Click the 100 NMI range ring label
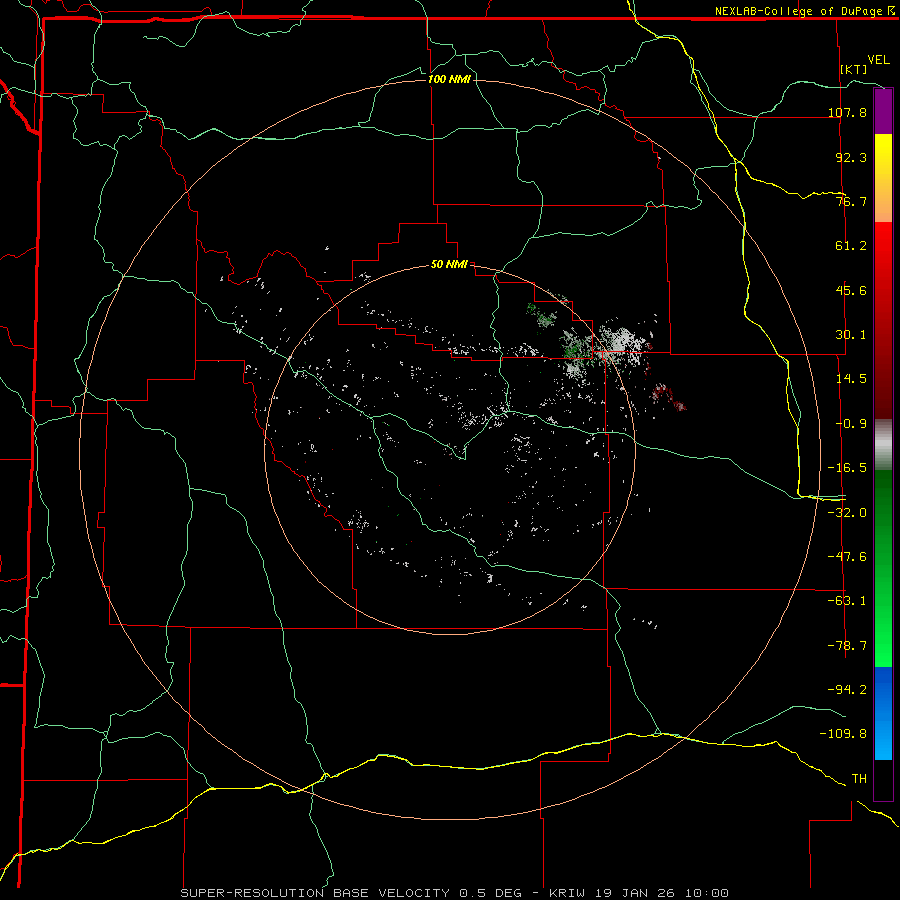 tap(449, 79)
